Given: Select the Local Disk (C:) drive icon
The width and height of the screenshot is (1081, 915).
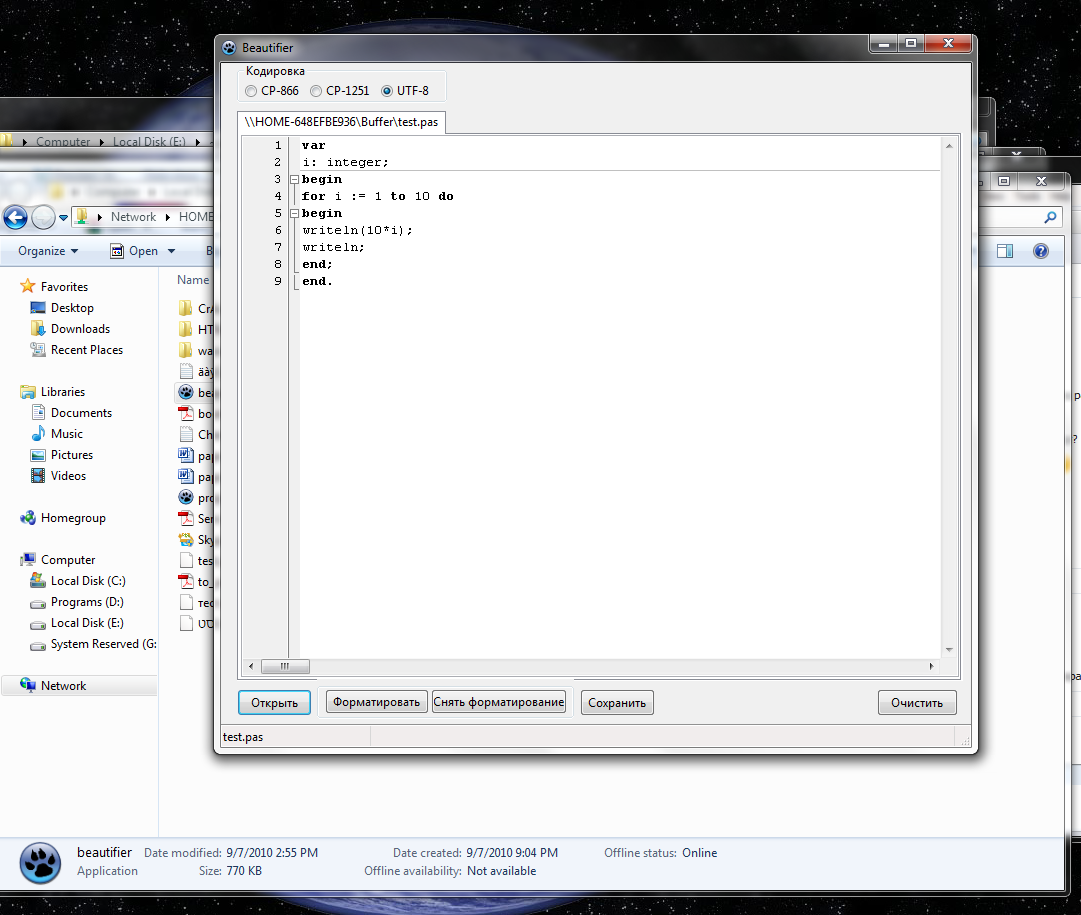Looking at the screenshot, I should point(38,581).
